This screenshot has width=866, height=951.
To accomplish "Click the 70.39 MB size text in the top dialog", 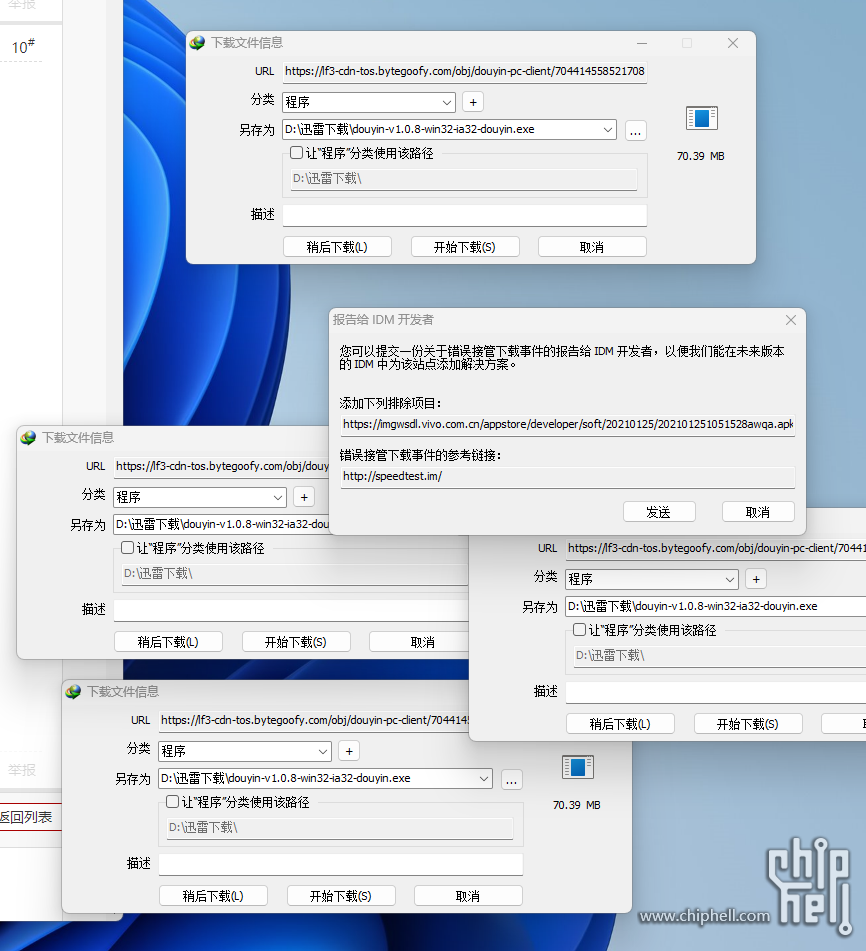I will [x=700, y=156].
